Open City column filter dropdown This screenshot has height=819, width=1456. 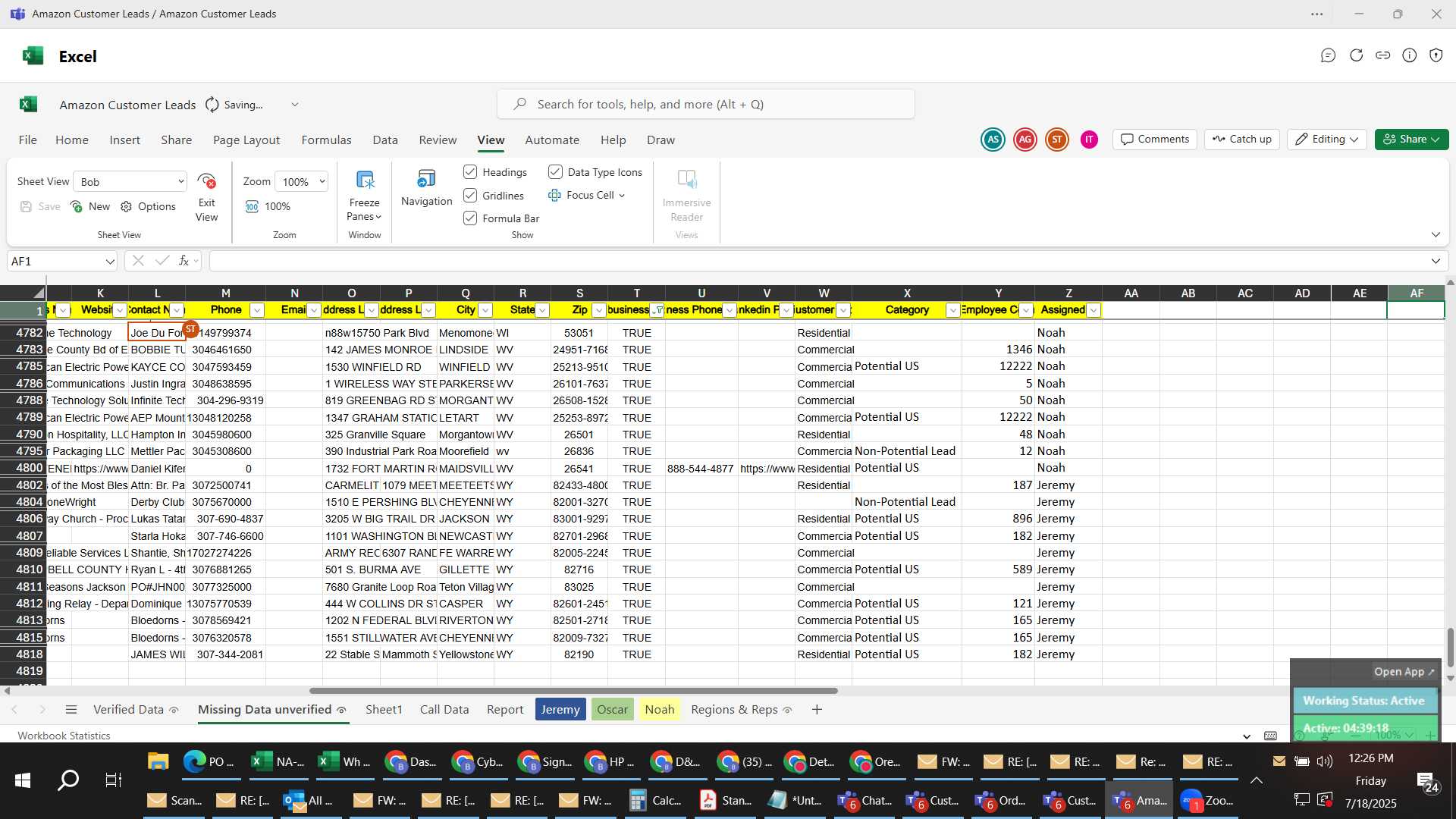pyautogui.click(x=486, y=310)
